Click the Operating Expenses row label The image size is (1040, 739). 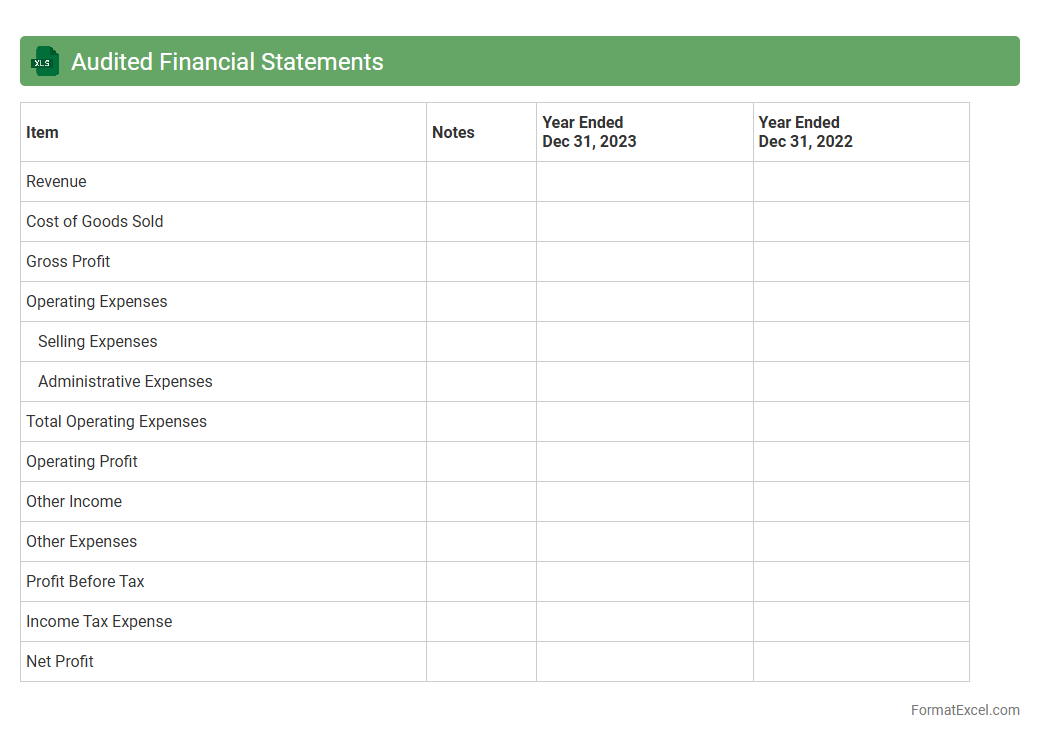click(x=97, y=302)
